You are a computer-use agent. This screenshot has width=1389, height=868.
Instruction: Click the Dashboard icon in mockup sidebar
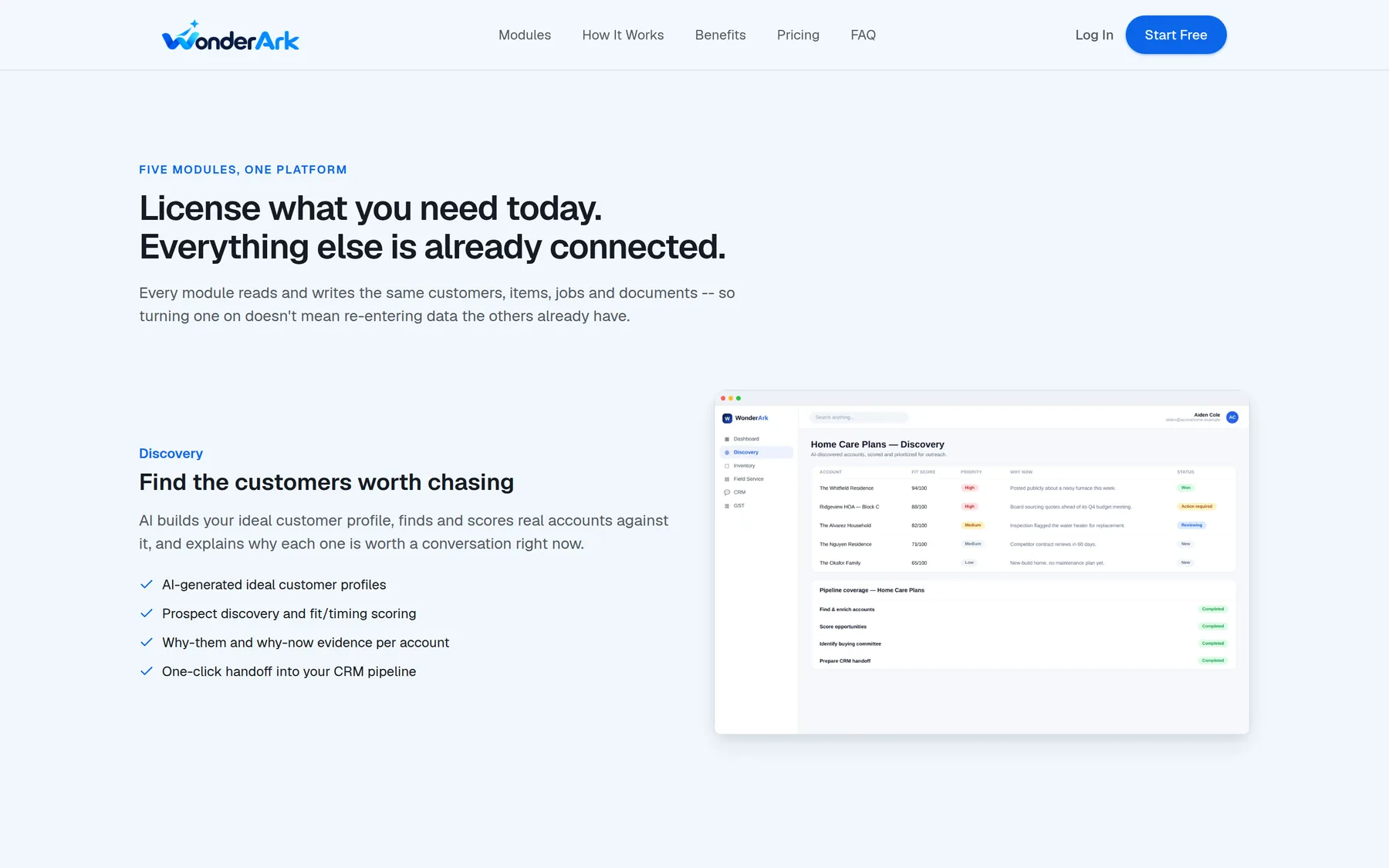[727, 439]
